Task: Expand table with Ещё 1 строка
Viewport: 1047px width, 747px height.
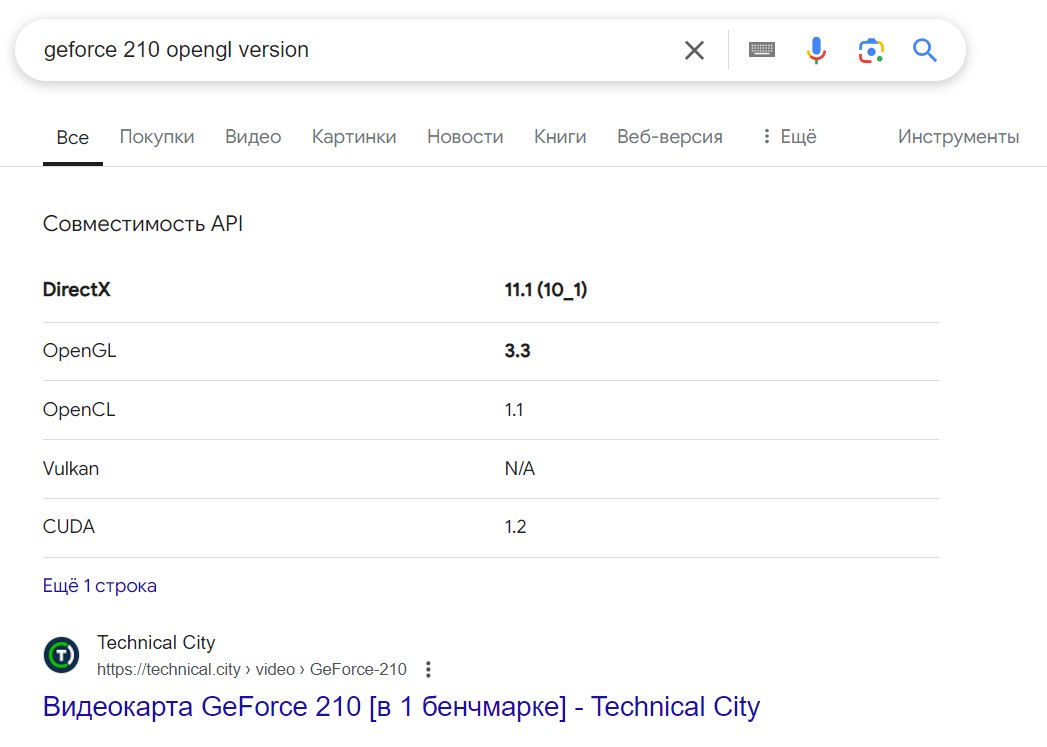Action: [x=100, y=586]
